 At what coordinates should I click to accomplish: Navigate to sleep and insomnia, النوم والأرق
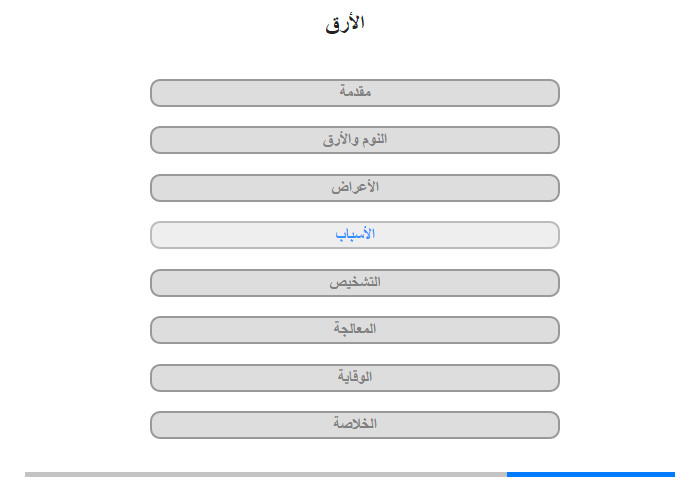(x=355, y=140)
